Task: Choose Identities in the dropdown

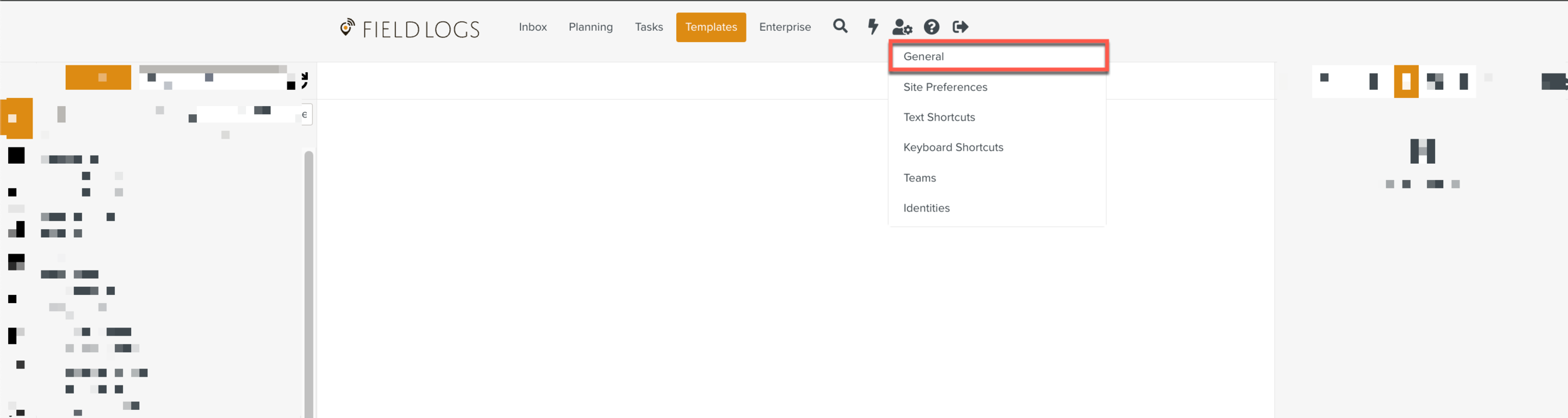Action: pos(926,208)
